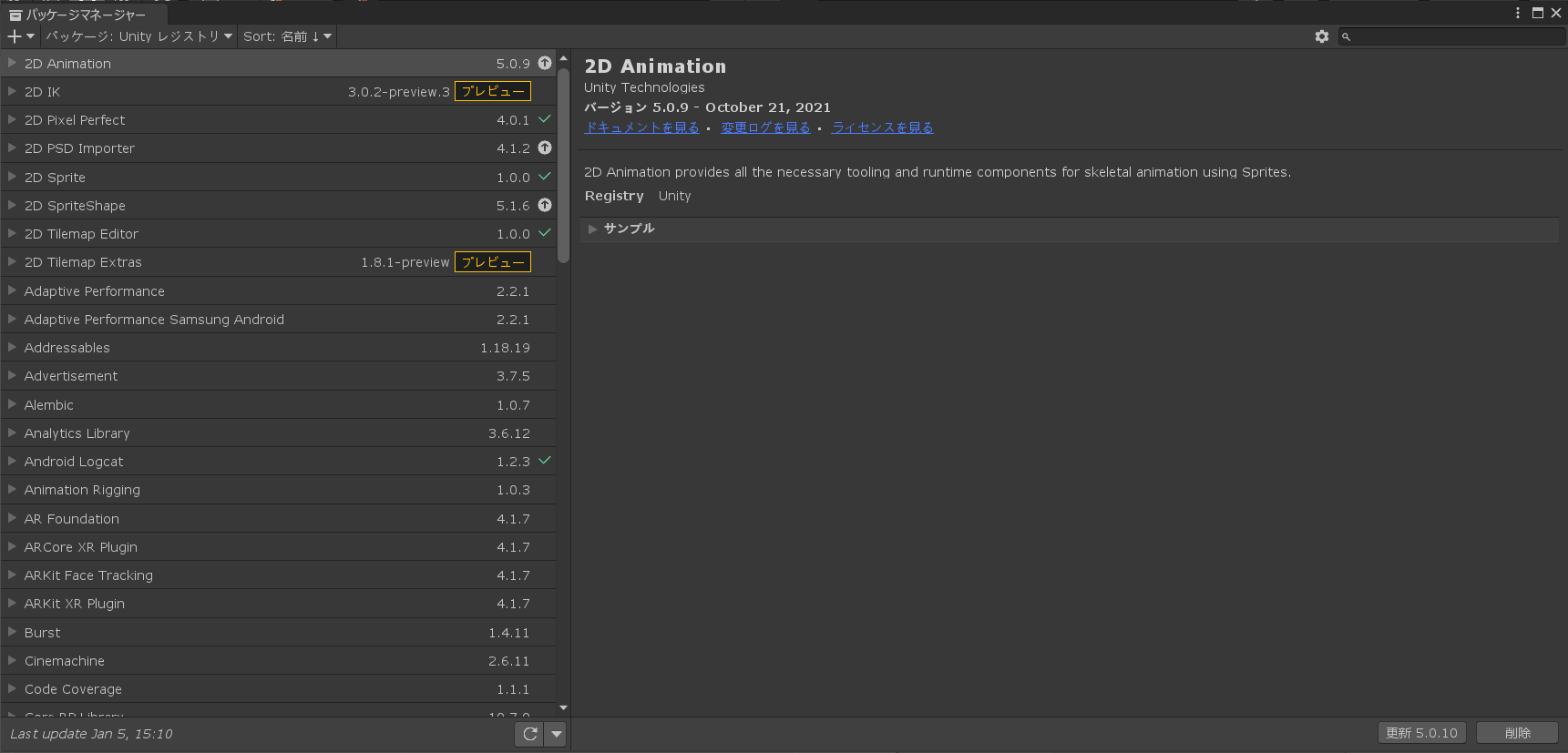Open the Packages: Unity Registry dropdown

click(x=138, y=36)
